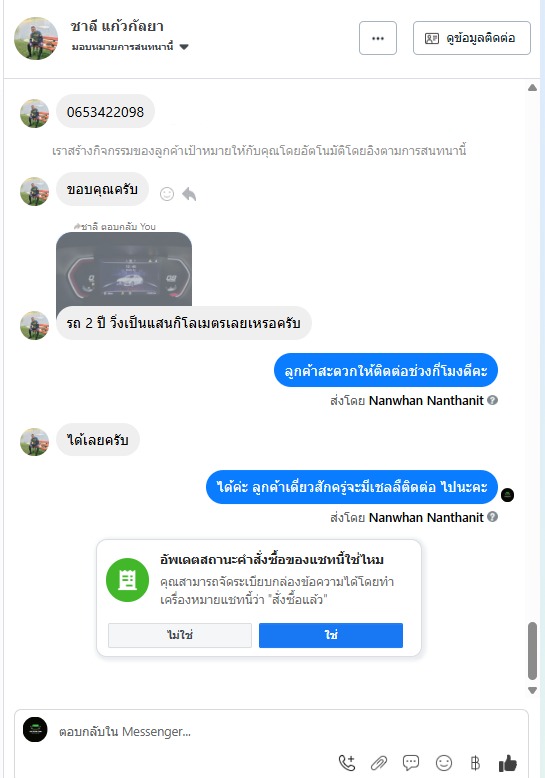Click ใช่ to mark order as placed
Image resolution: width=545 pixels, height=778 pixels.
(x=331, y=635)
